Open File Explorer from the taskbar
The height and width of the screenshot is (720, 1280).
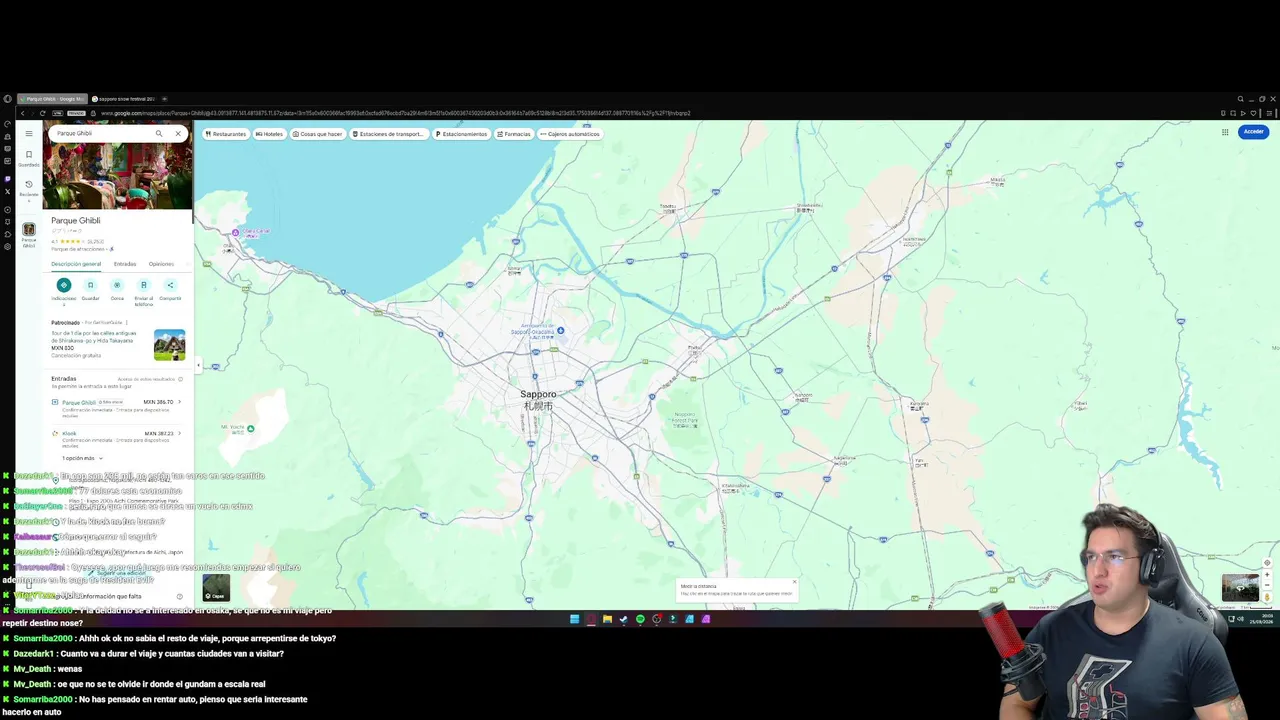607,619
